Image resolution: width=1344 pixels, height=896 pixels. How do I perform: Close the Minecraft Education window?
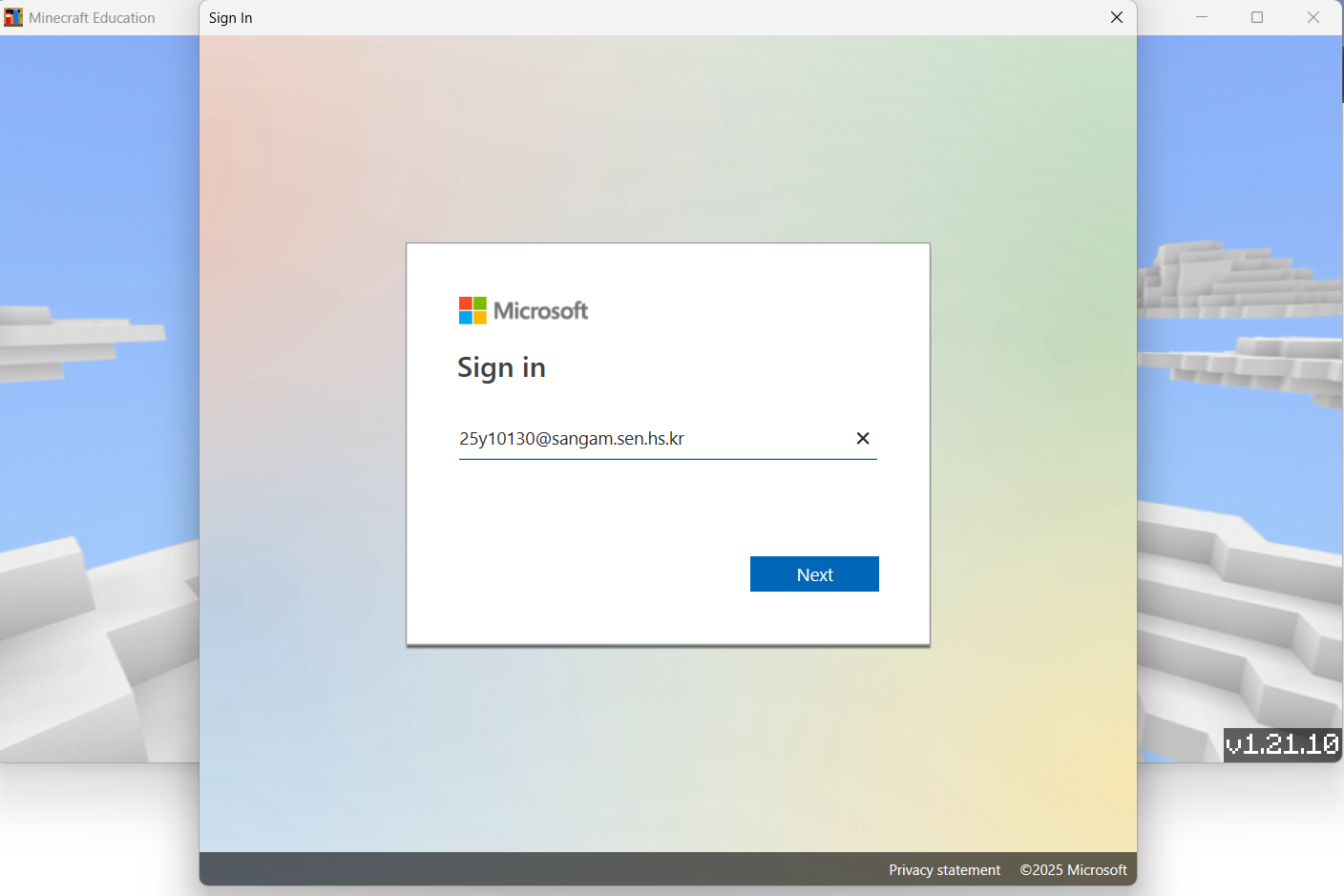[x=1313, y=17]
